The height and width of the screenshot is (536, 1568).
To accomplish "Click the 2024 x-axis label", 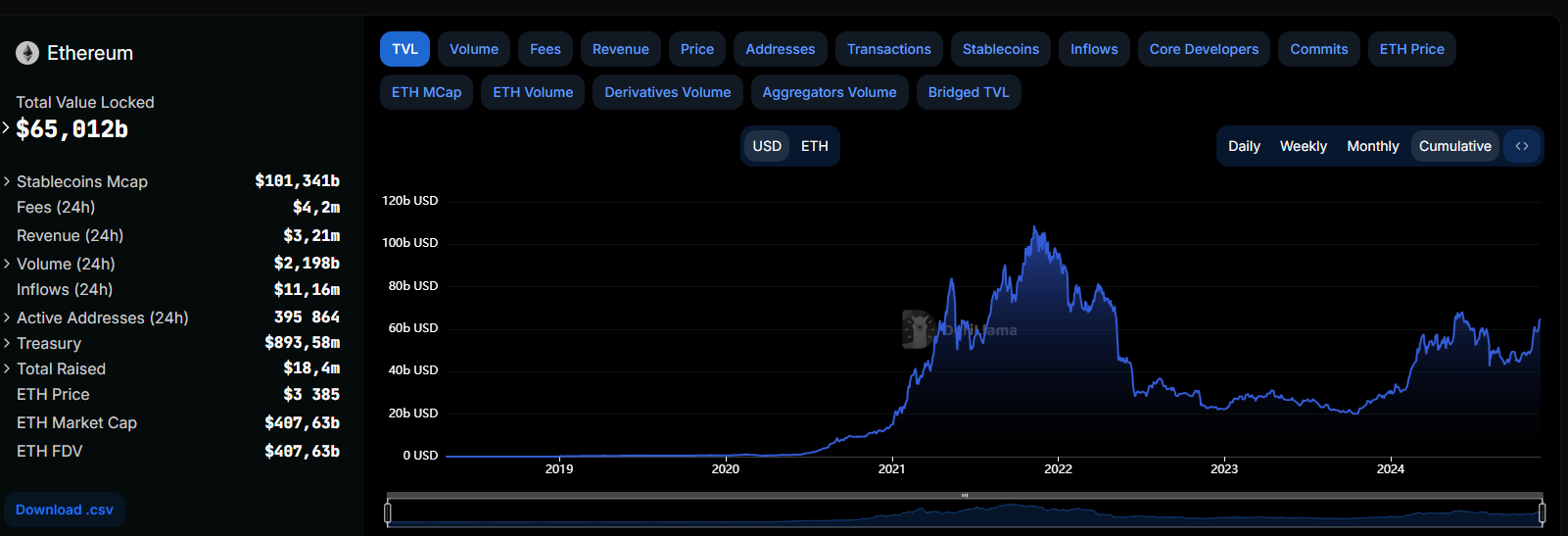I will pos(1391,468).
